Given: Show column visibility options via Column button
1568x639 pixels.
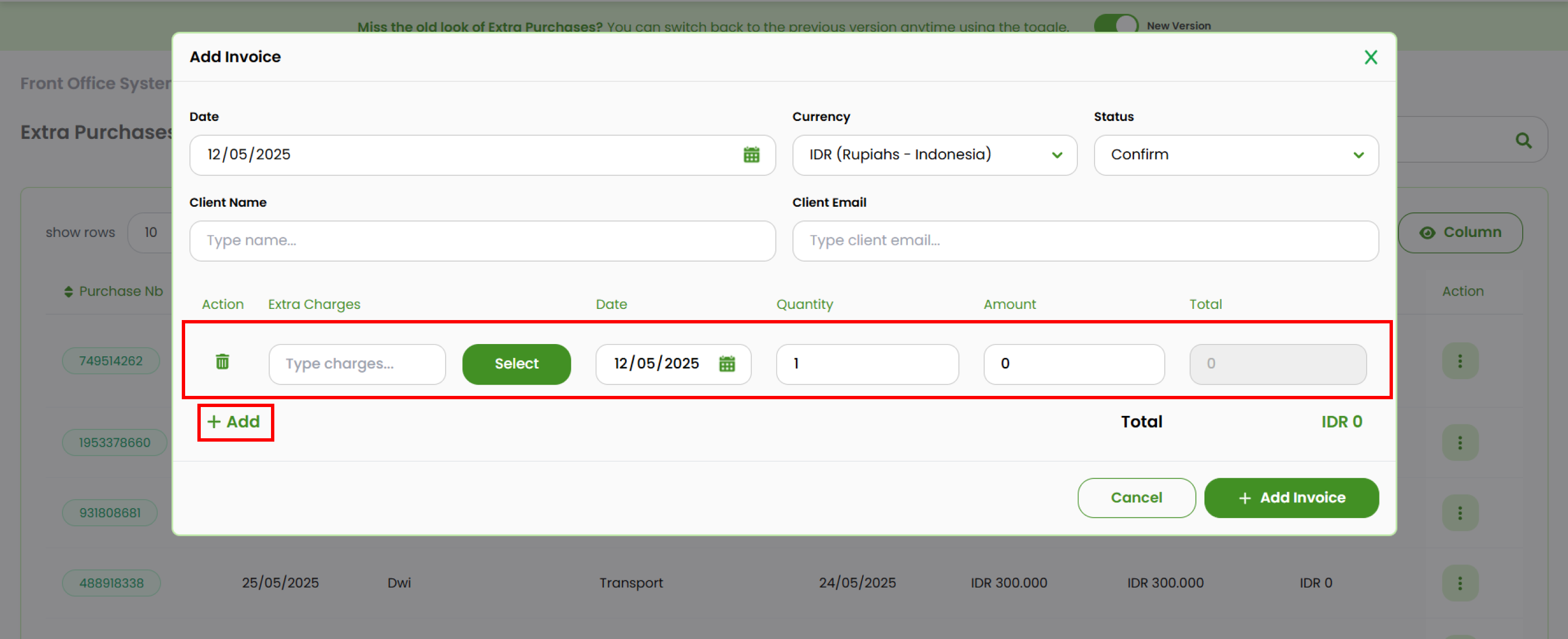Looking at the screenshot, I should click(x=1460, y=233).
